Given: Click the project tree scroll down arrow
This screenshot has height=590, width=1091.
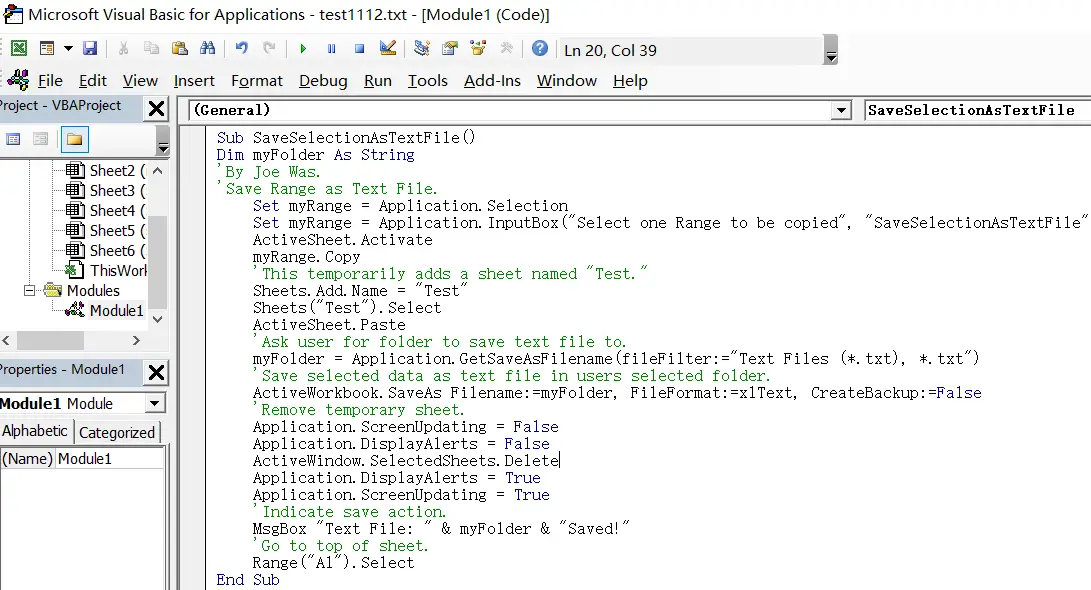Looking at the screenshot, I should [158, 319].
